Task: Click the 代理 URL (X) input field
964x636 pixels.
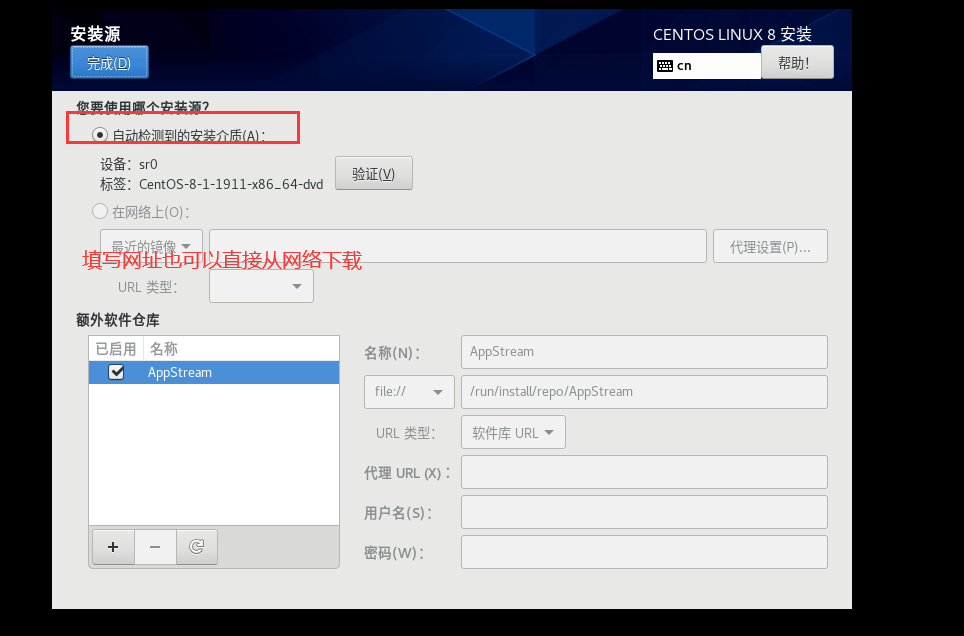Action: point(644,472)
